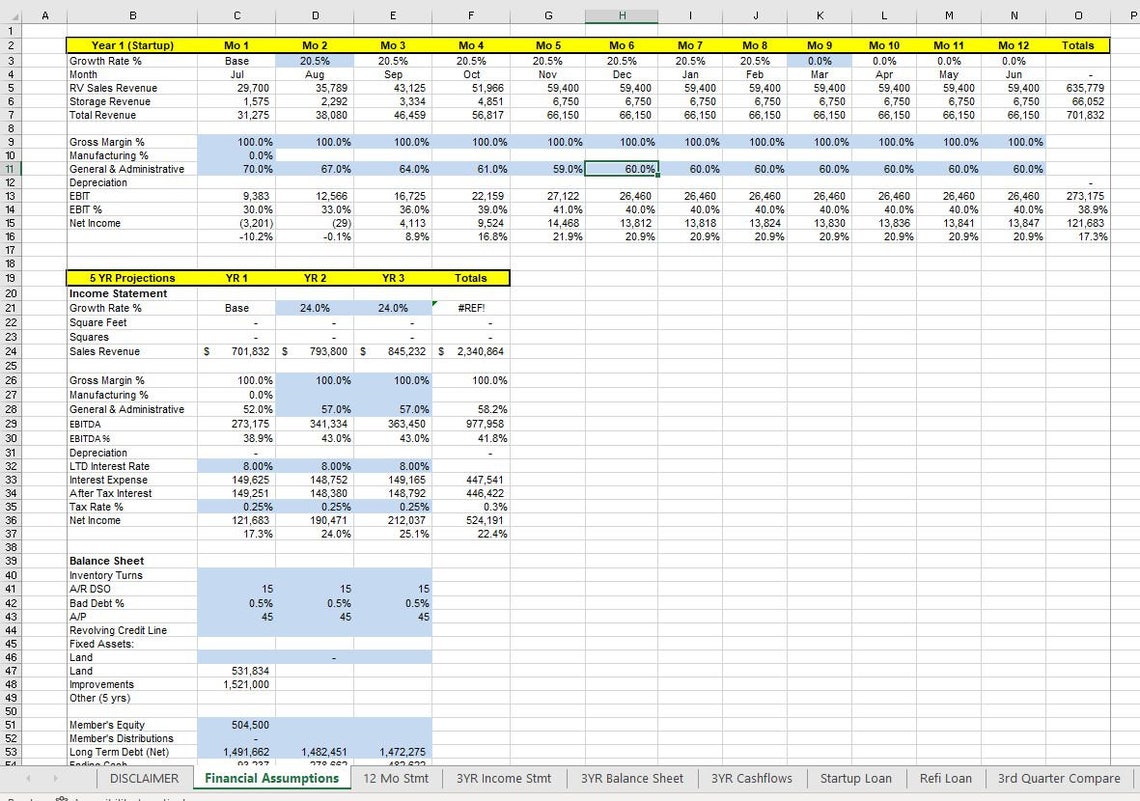Switch to the 3rd Quarter Compare sheet
Image resolution: width=1140 pixels, height=801 pixels.
(1059, 778)
